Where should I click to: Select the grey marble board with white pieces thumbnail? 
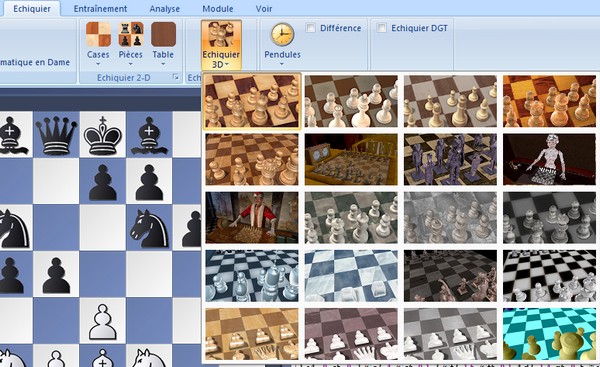click(351, 101)
